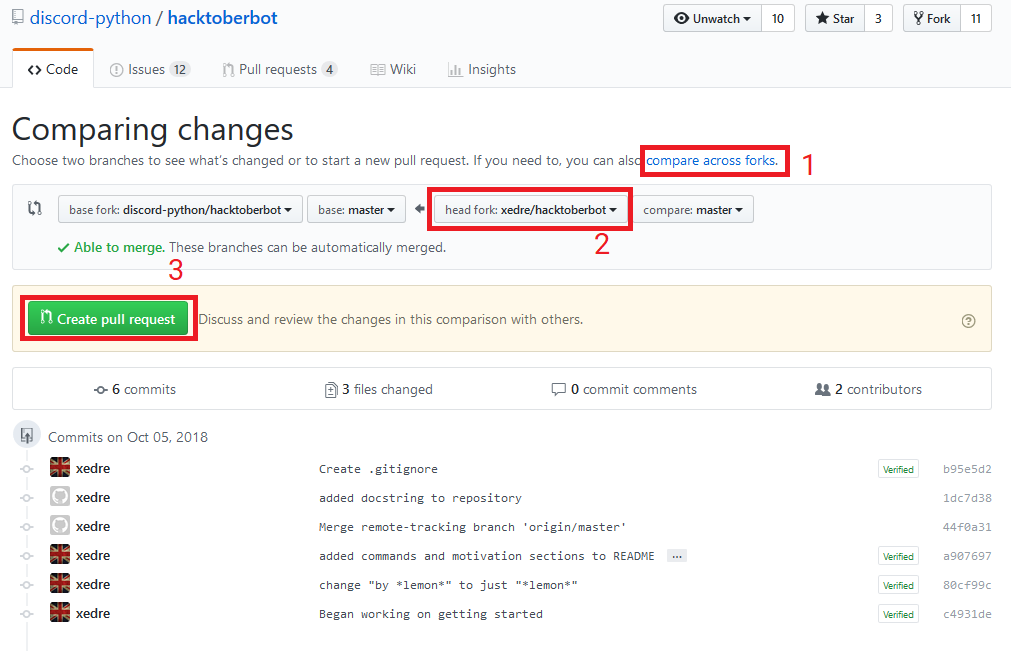The image size is (1011, 655).
Task: Open commit hash a907697
Action: [x=967, y=556]
